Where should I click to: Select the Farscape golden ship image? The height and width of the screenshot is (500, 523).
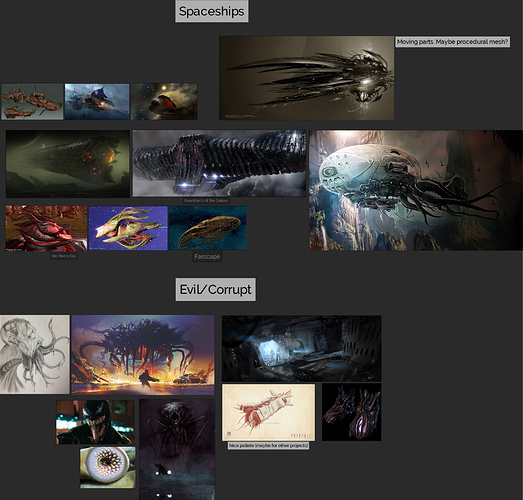coord(208,228)
